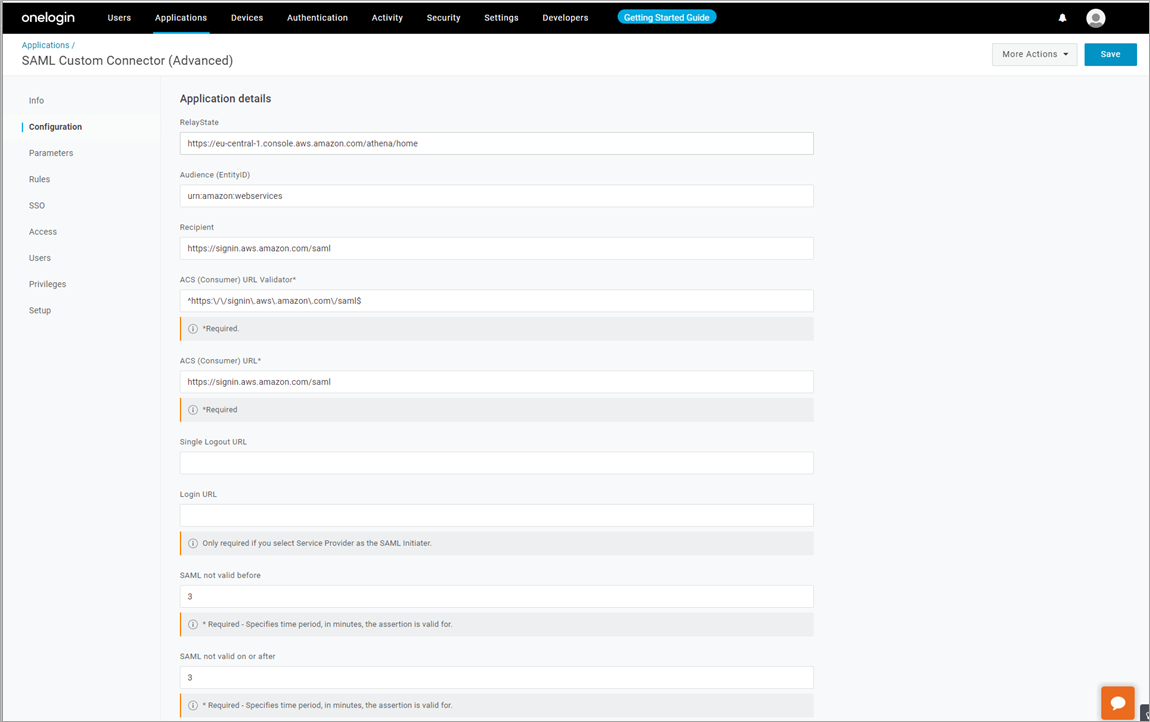Image resolution: width=1150 pixels, height=722 pixels.
Task: Click the Getting Started Guide button
Action: pyautogui.click(x=667, y=17)
